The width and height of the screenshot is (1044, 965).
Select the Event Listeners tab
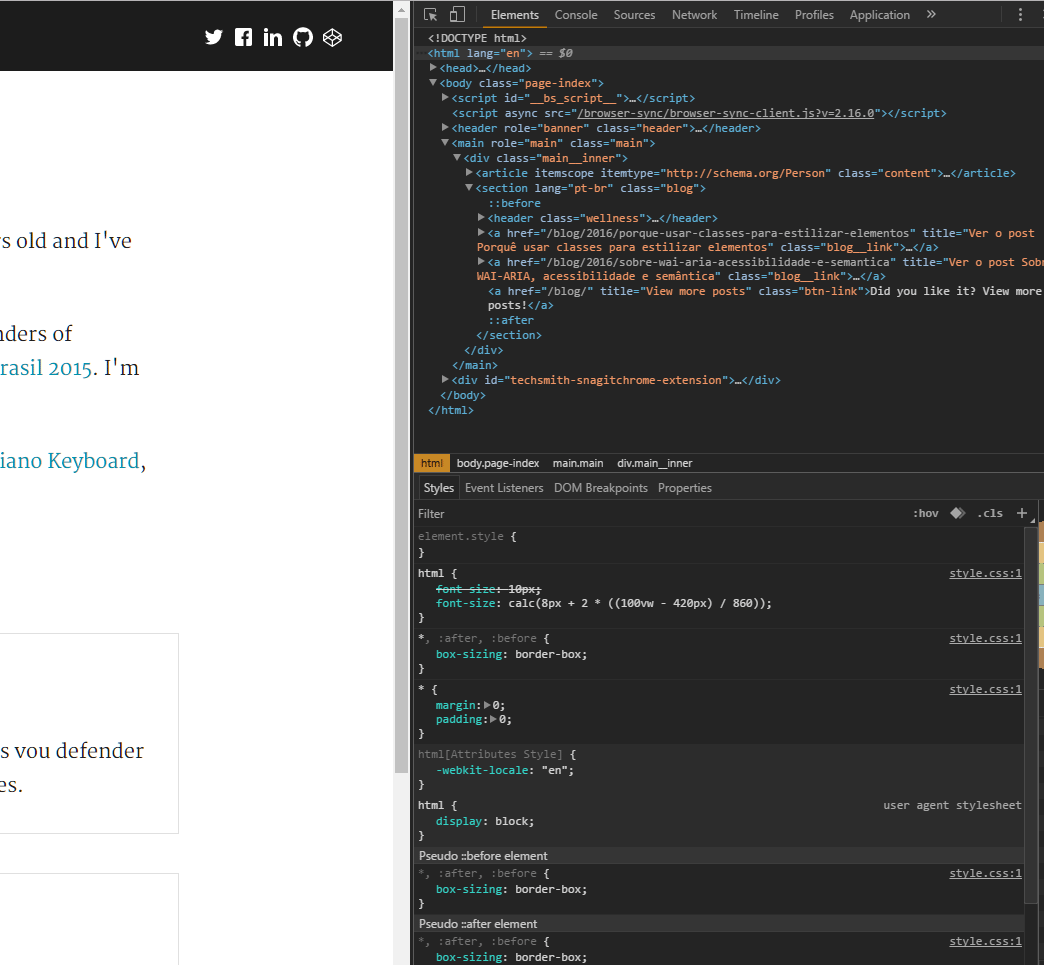point(504,487)
